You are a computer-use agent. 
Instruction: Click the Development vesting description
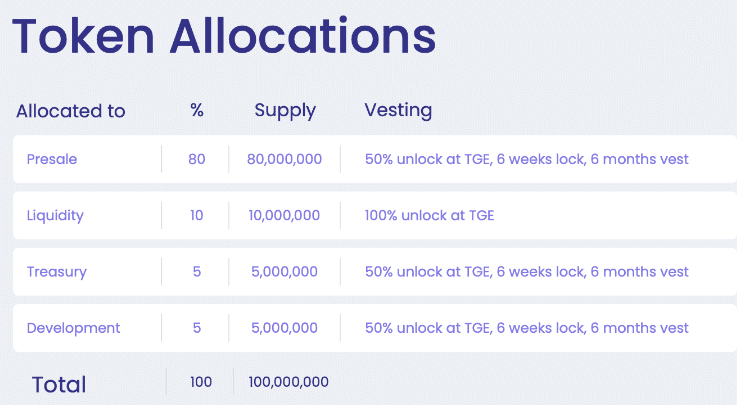tap(527, 328)
